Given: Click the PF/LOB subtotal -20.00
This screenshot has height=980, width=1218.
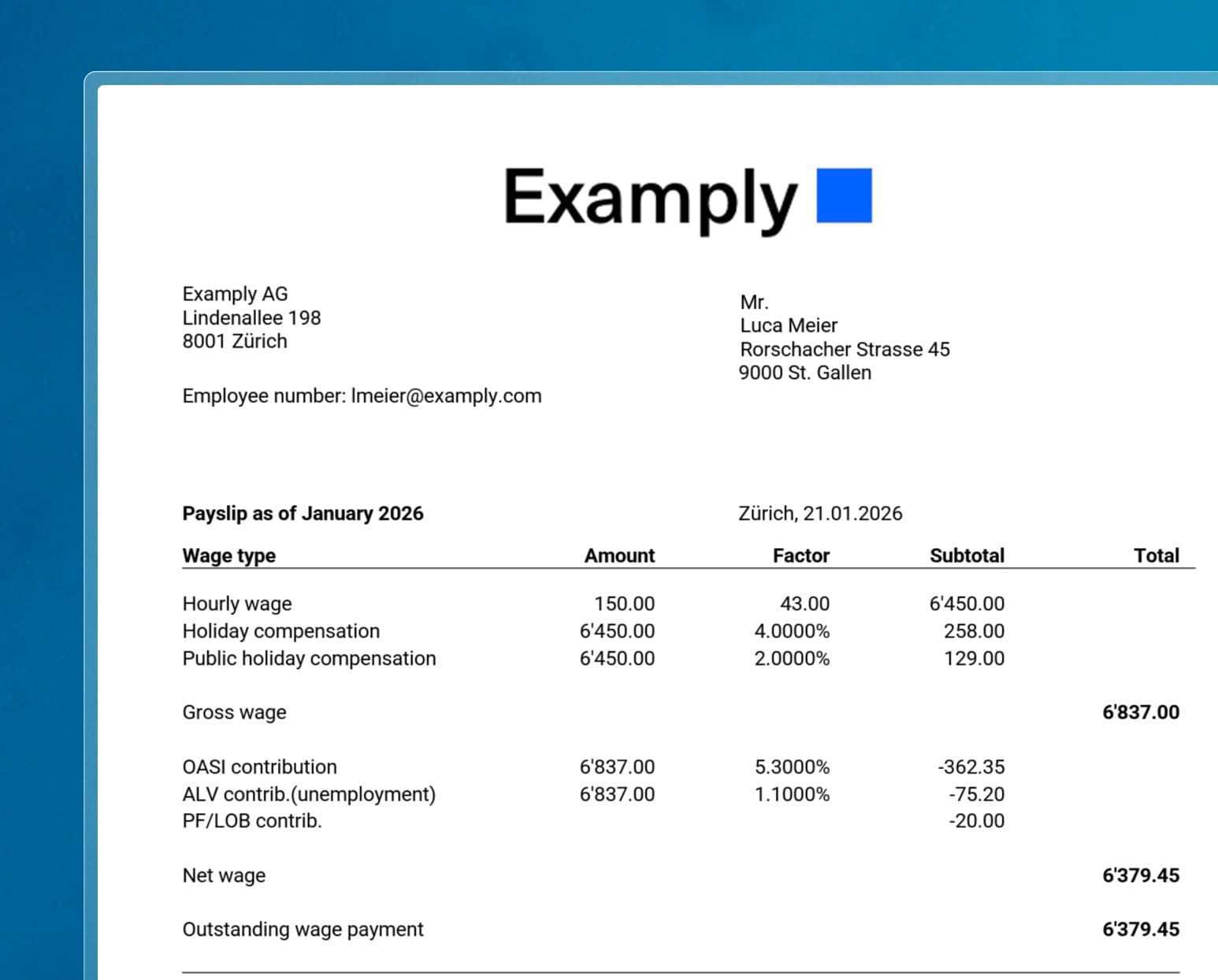Looking at the screenshot, I should pos(976,821).
